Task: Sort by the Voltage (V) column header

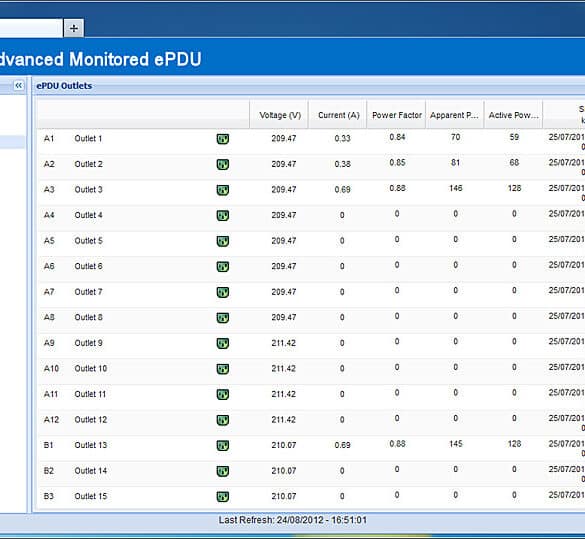Action: tap(279, 115)
